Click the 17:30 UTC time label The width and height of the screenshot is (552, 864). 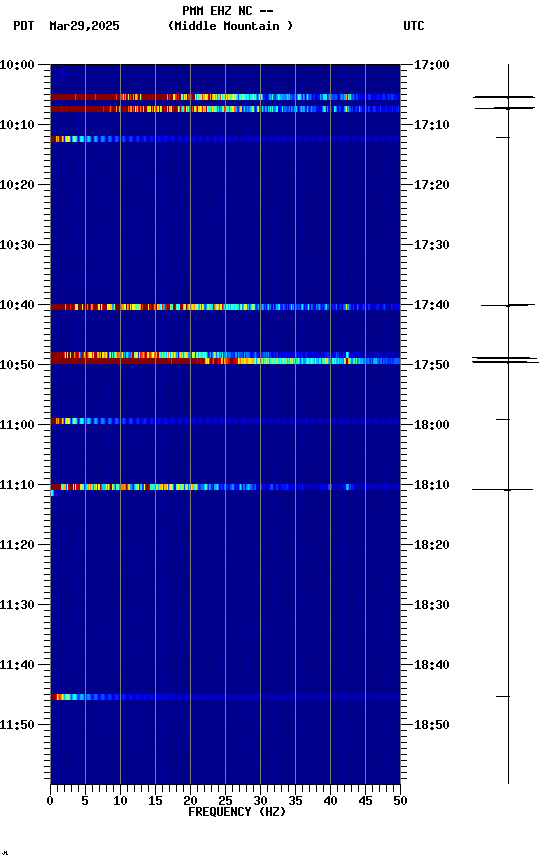click(432, 245)
